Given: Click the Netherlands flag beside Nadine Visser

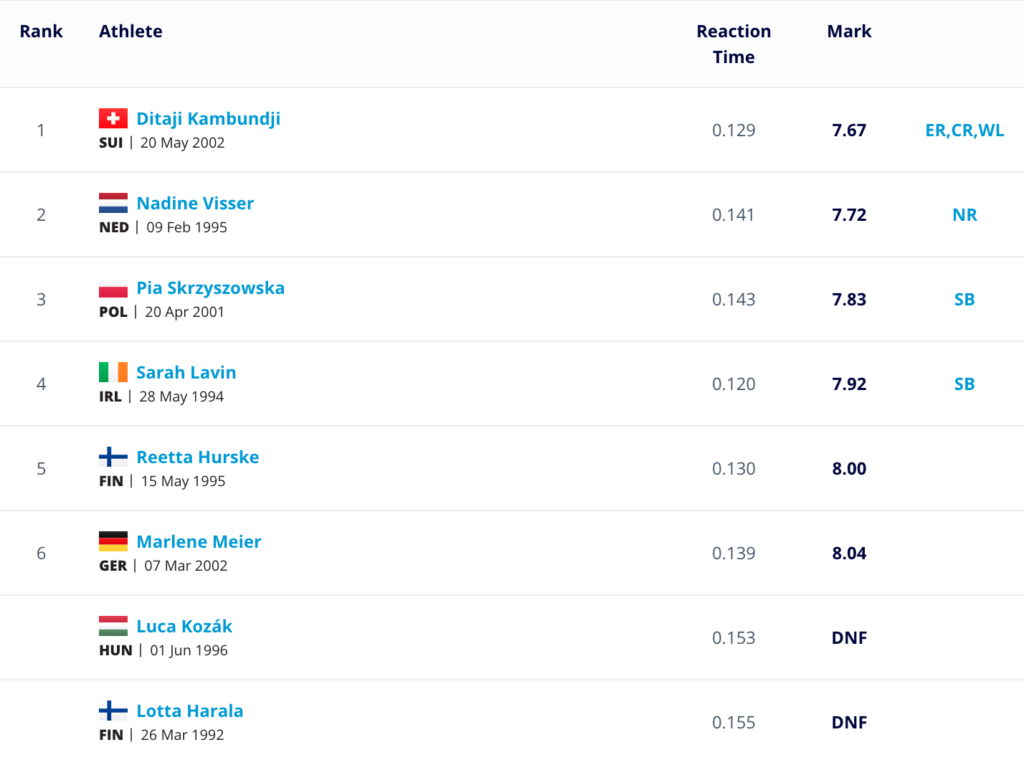Looking at the screenshot, I should 113,203.
